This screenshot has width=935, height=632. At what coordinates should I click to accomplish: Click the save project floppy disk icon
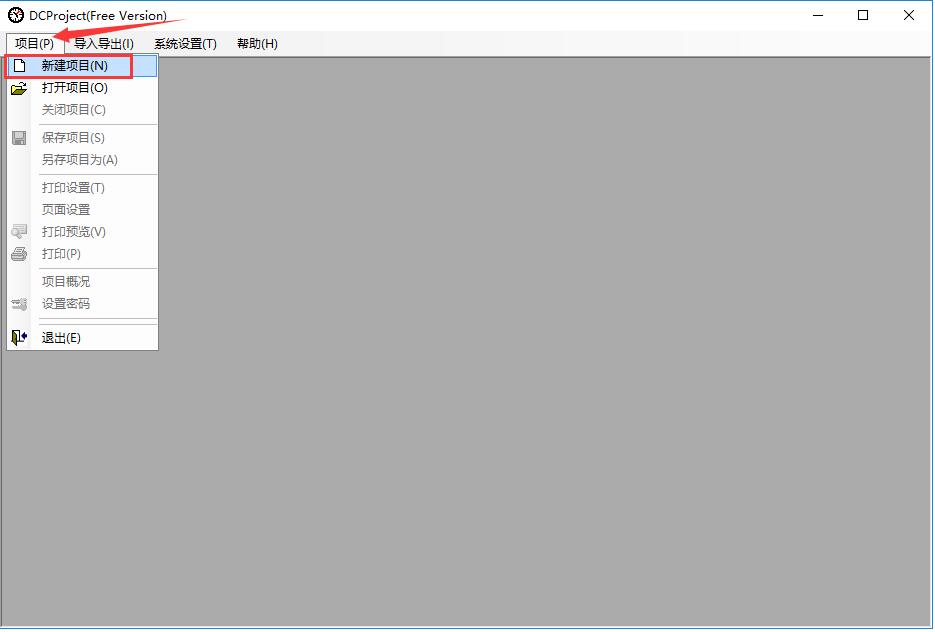[x=18, y=137]
